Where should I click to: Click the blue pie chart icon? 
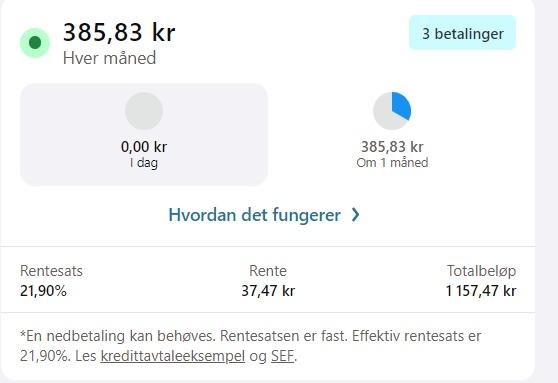392,111
